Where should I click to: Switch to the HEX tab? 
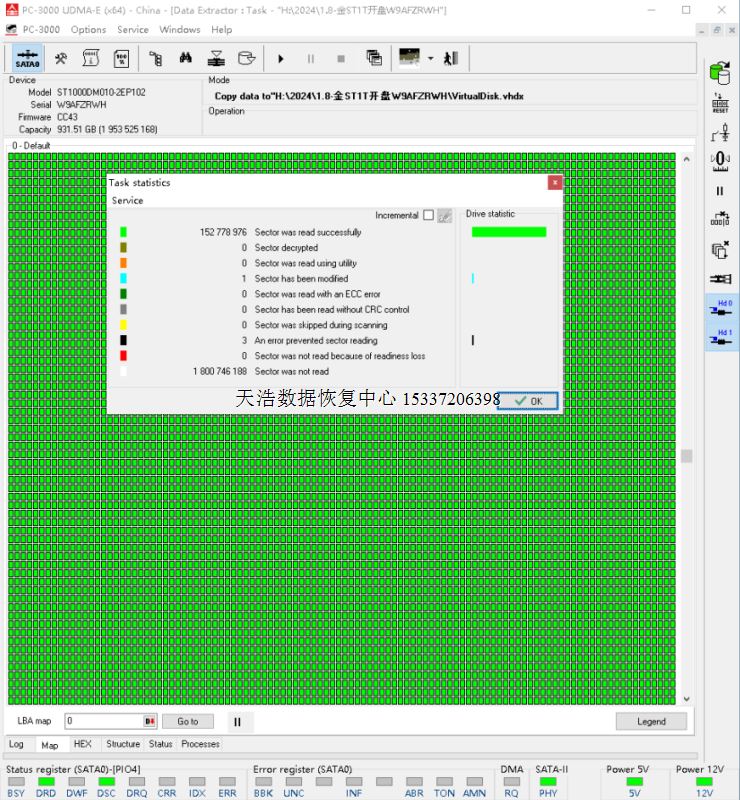[x=82, y=744]
